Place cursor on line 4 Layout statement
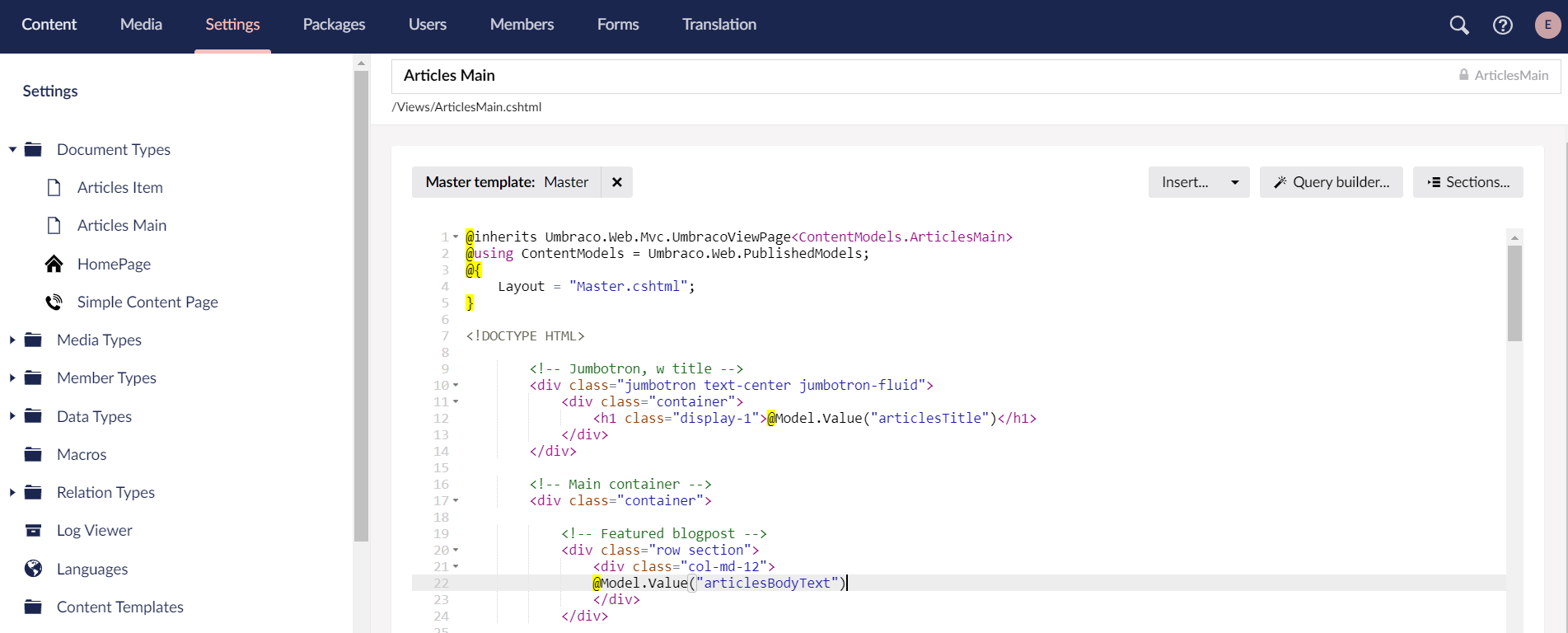The image size is (1568, 633). (597, 286)
